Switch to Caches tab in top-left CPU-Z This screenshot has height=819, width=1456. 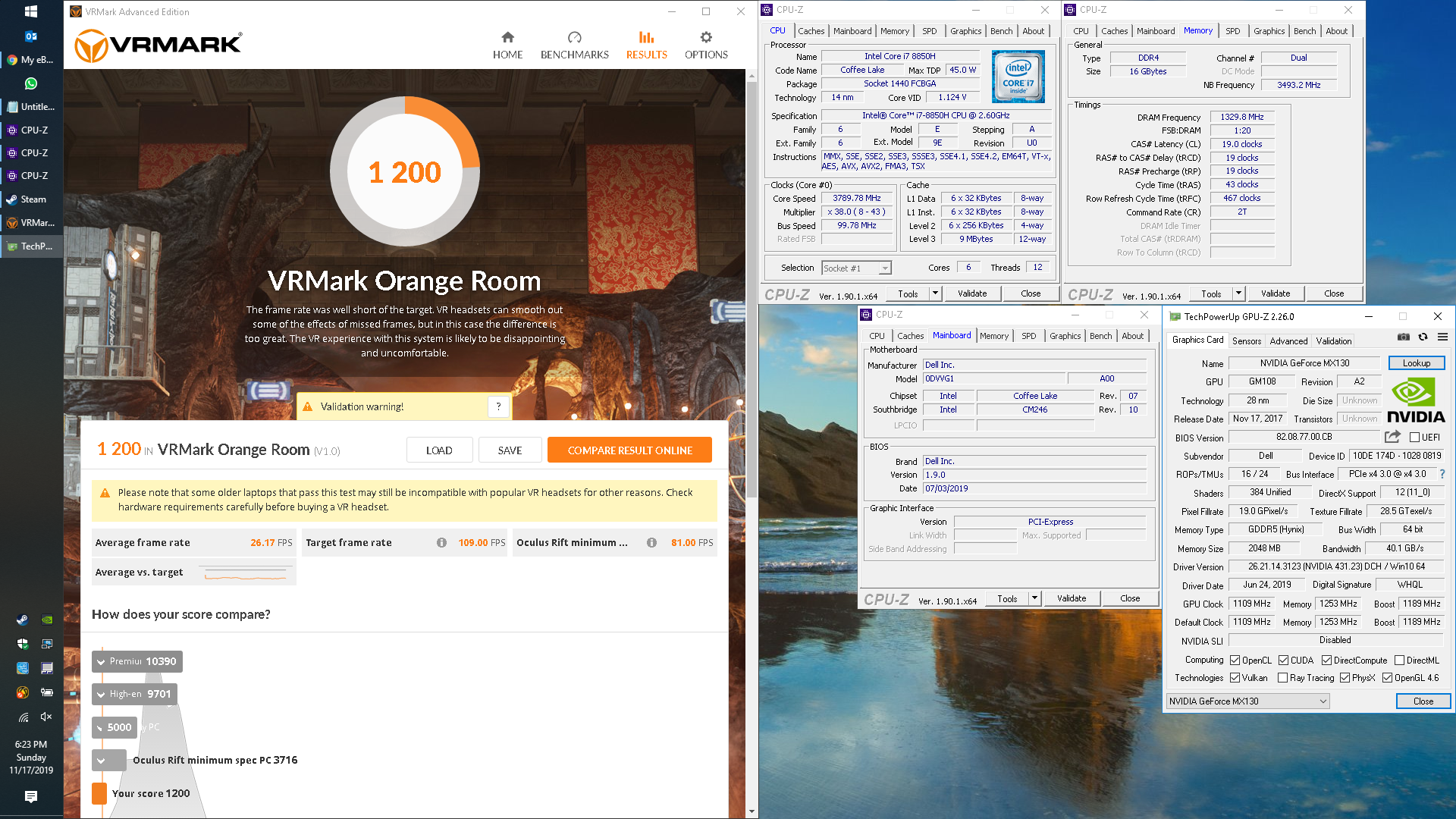pos(811,31)
